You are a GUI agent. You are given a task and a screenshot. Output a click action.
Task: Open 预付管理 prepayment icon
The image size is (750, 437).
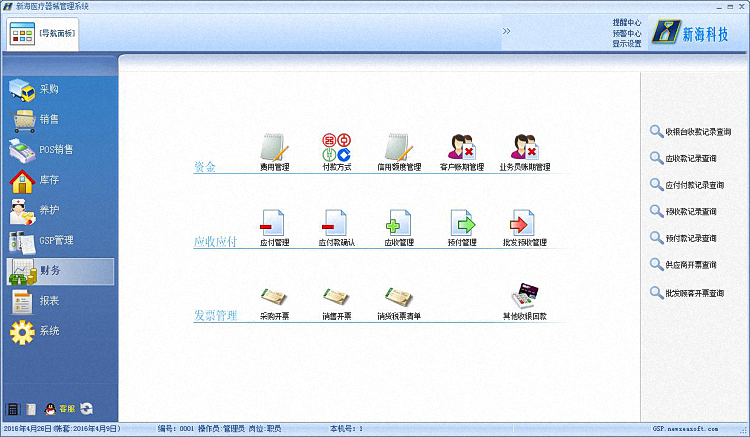point(461,222)
